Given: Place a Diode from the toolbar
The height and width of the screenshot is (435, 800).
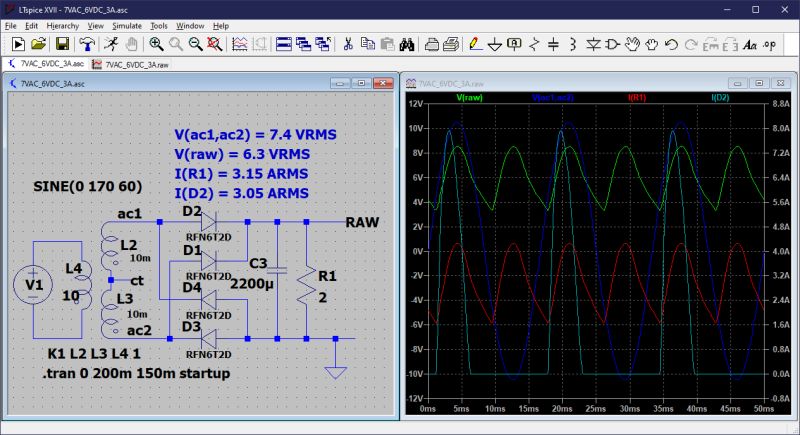Looking at the screenshot, I should [x=593, y=45].
